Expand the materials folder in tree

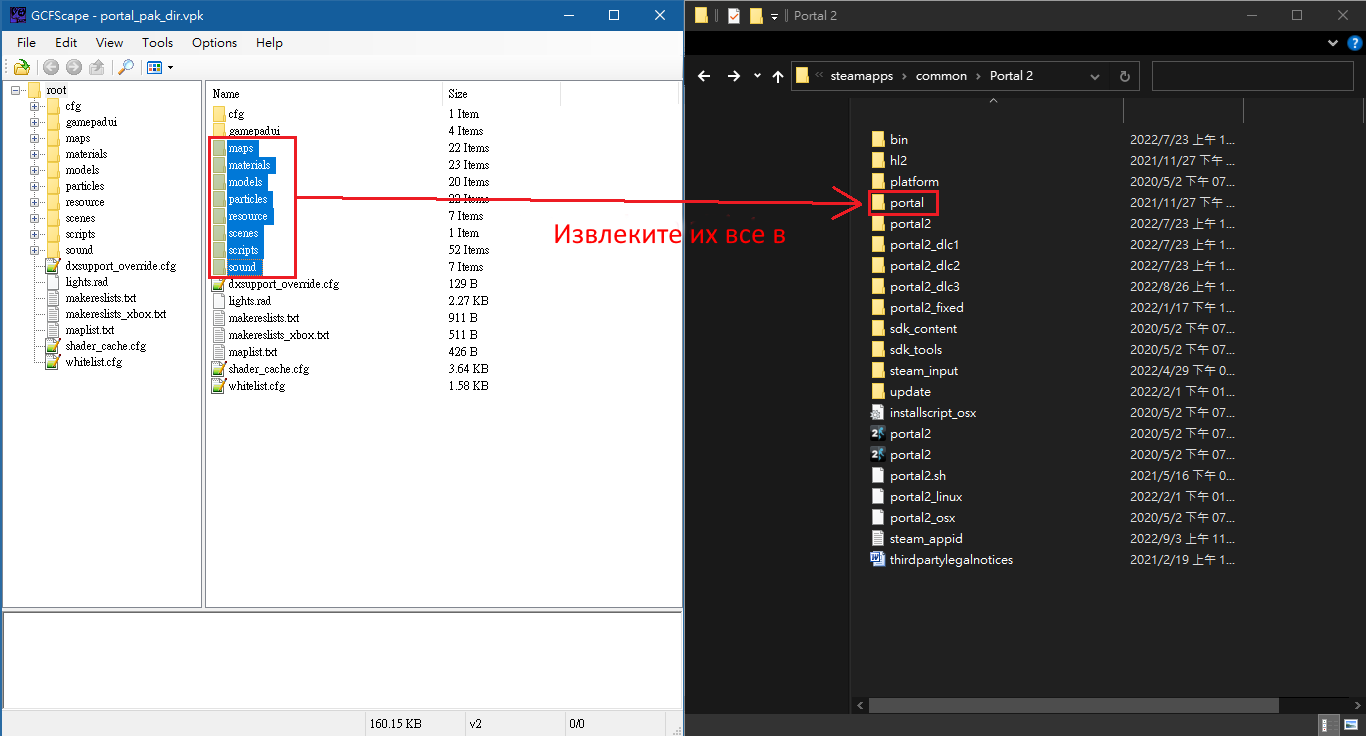click(x=34, y=154)
